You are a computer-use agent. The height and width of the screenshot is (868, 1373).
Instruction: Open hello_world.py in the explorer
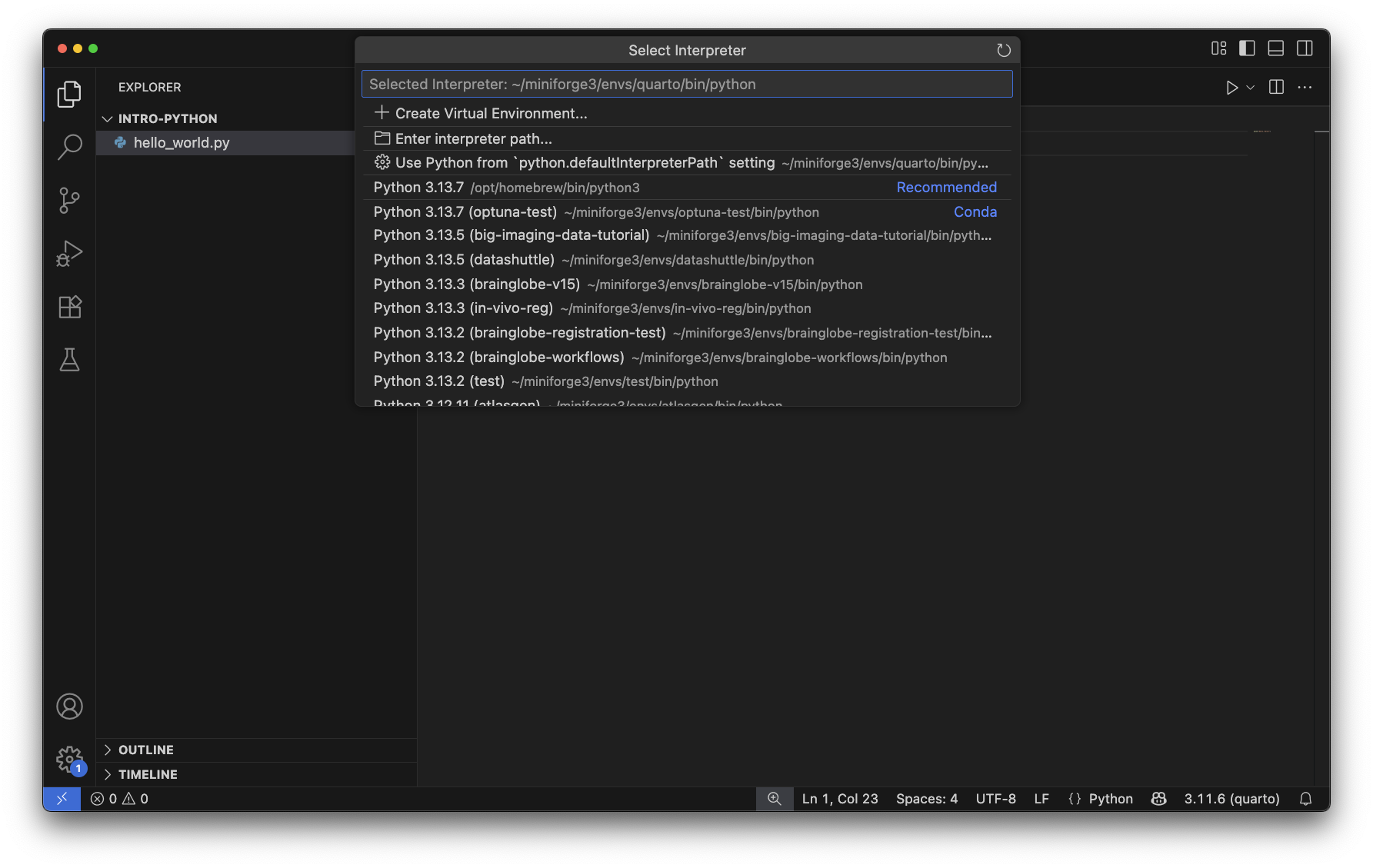point(182,143)
